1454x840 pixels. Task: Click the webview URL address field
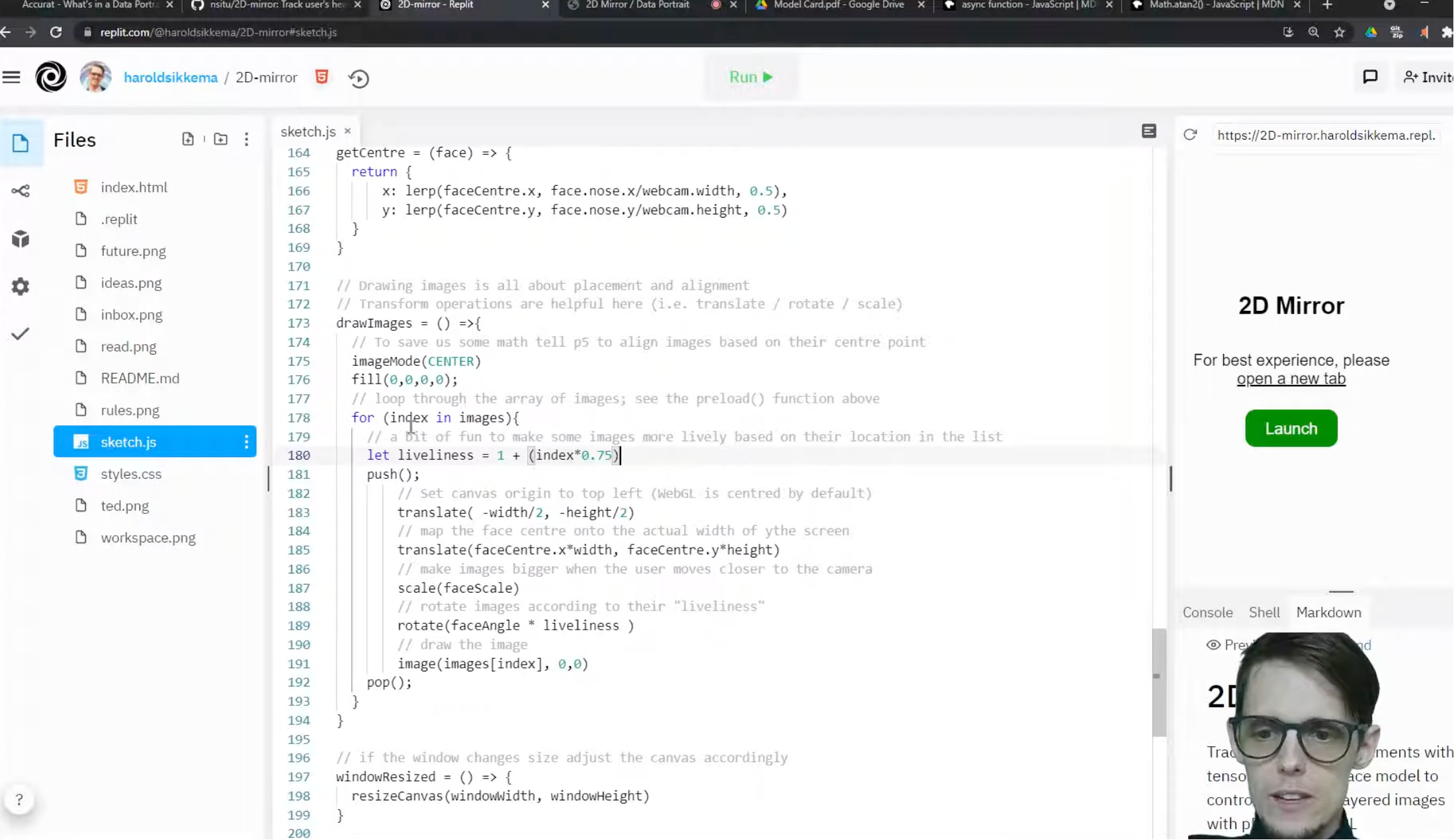point(1326,135)
